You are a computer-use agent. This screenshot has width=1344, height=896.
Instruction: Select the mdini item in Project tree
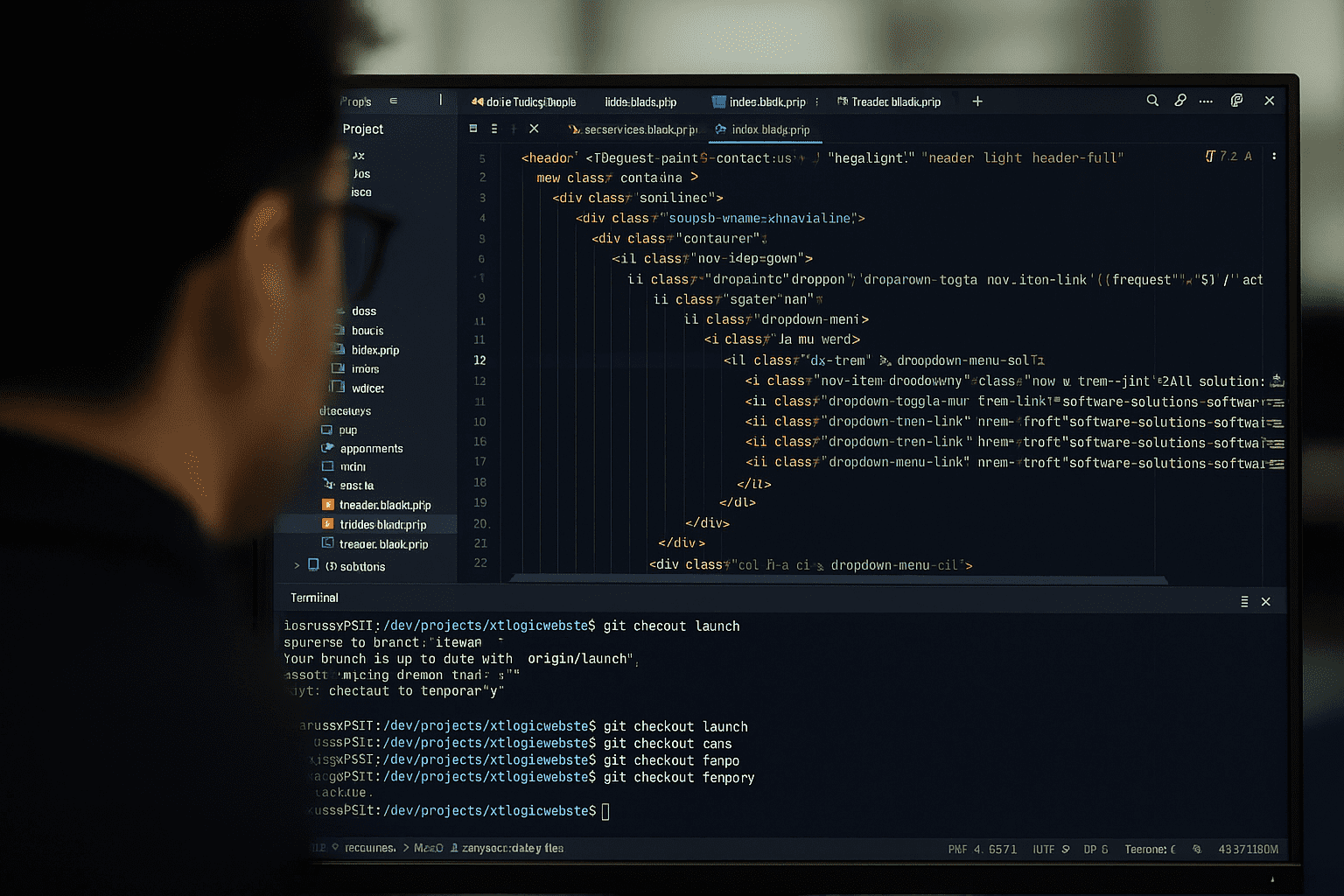pyautogui.click(x=353, y=466)
